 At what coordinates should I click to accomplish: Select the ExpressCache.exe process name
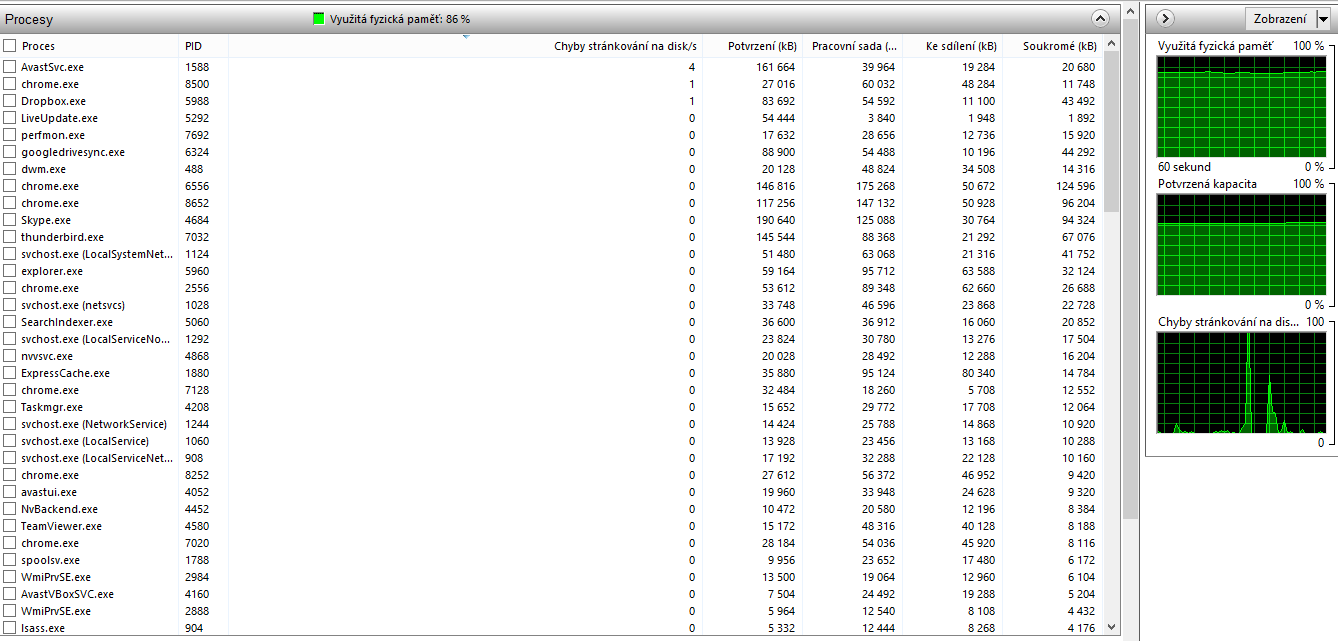(65, 373)
